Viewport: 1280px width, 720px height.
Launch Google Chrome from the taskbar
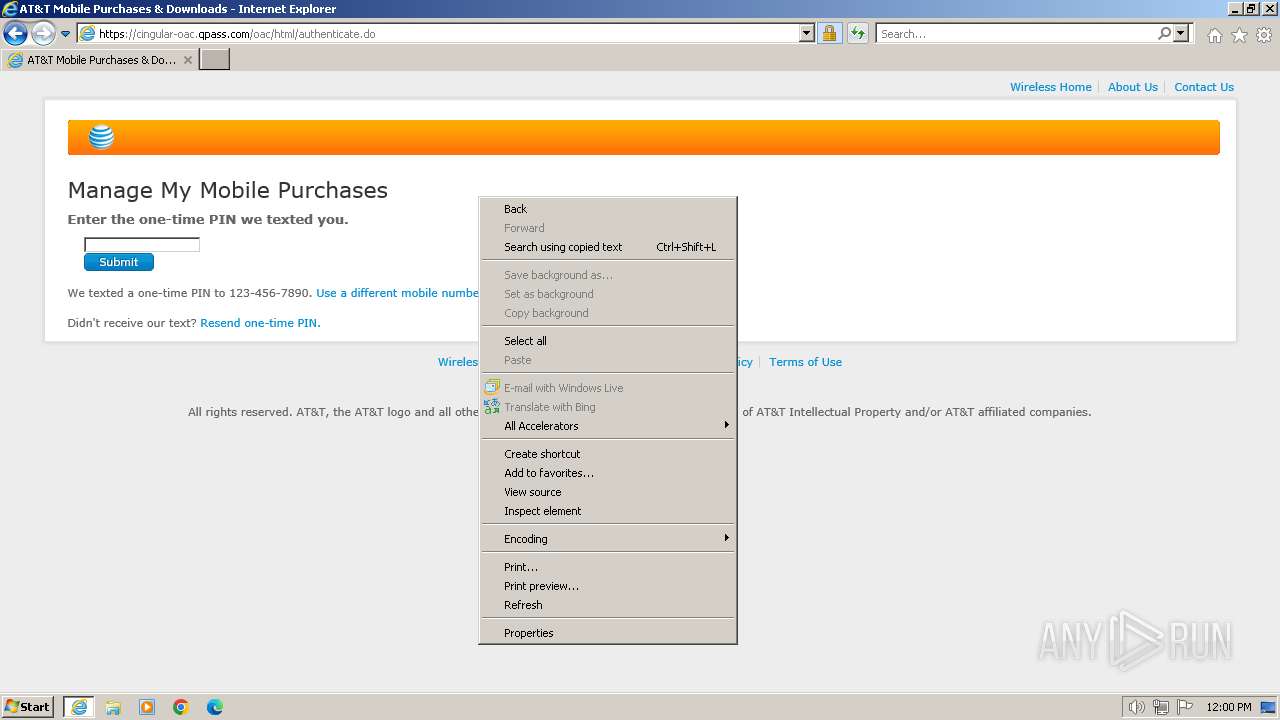point(181,707)
